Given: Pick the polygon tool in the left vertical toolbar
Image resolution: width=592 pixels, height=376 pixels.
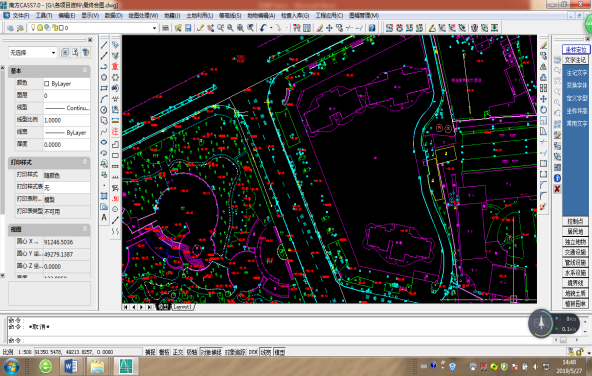Looking at the screenshot, I should tap(104, 77).
